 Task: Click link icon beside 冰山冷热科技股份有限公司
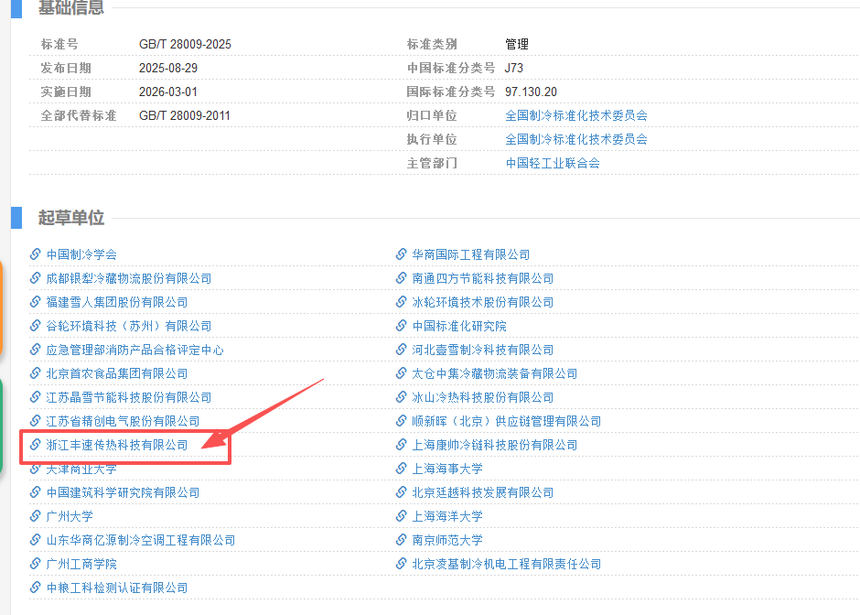click(401, 397)
